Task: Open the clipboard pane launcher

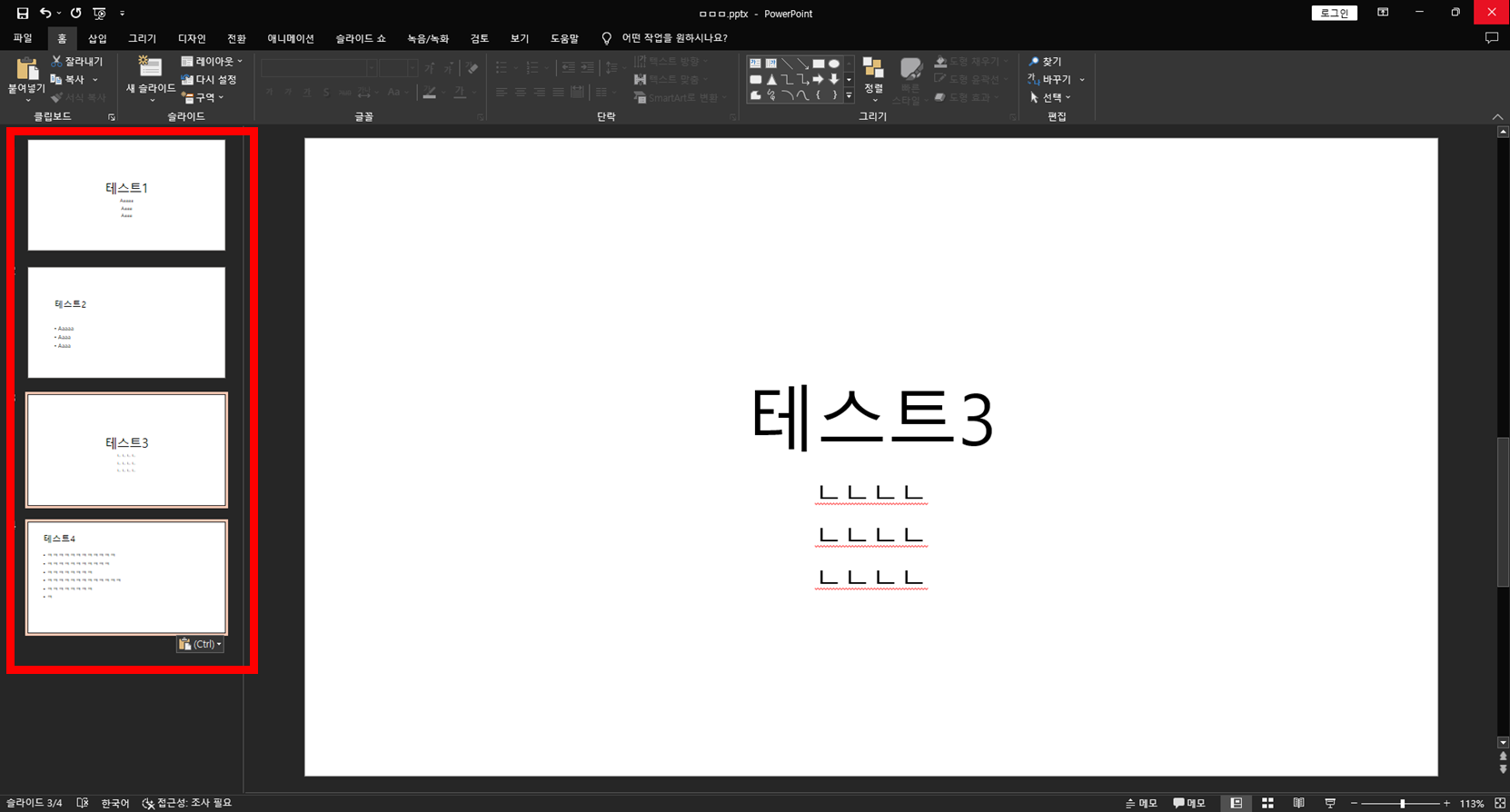Action: click(112, 117)
